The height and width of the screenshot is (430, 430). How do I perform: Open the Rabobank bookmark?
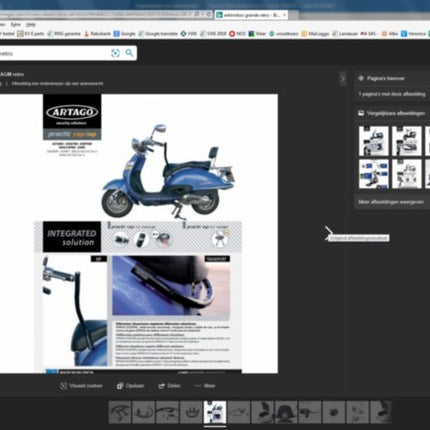click(97, 34)
